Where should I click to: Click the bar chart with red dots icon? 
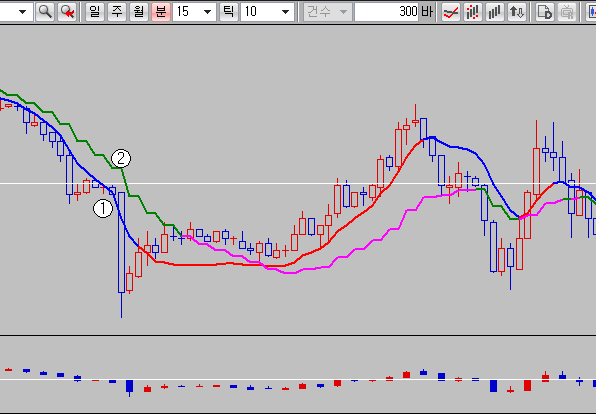click(473, 12)
